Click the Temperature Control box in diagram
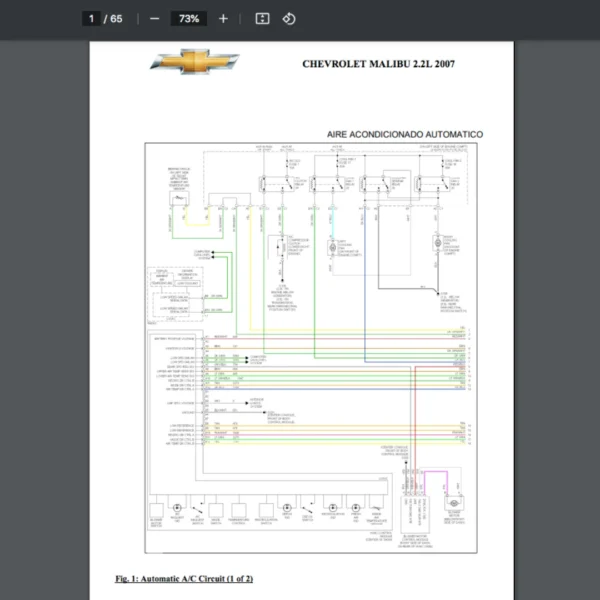600x600 pixels. pos(240,508)
